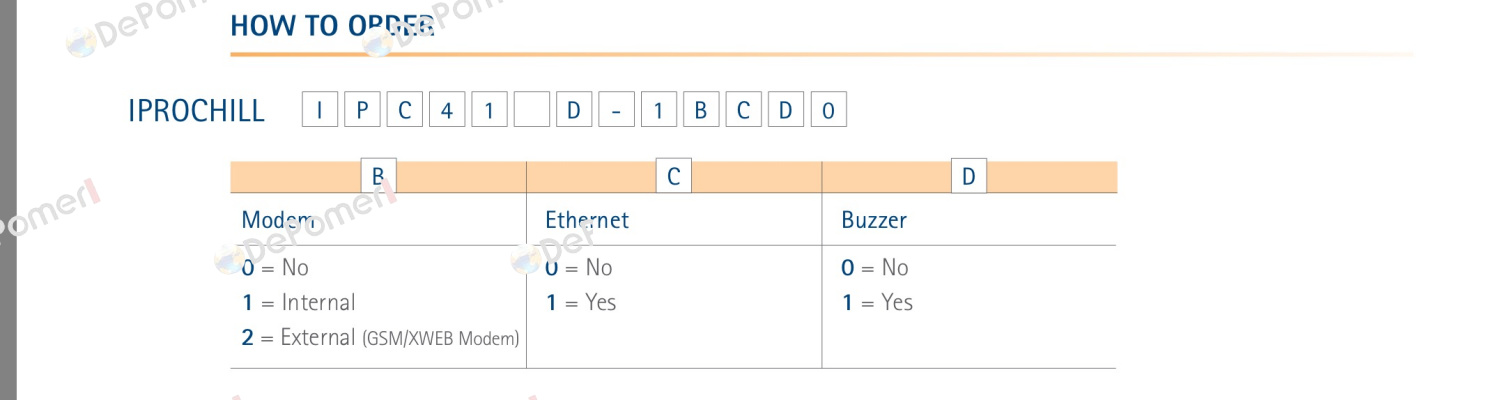This screenshot has height=400, width=1498.
Task: Click the HOW TO ORDER heading
Action: click(332, 26)
